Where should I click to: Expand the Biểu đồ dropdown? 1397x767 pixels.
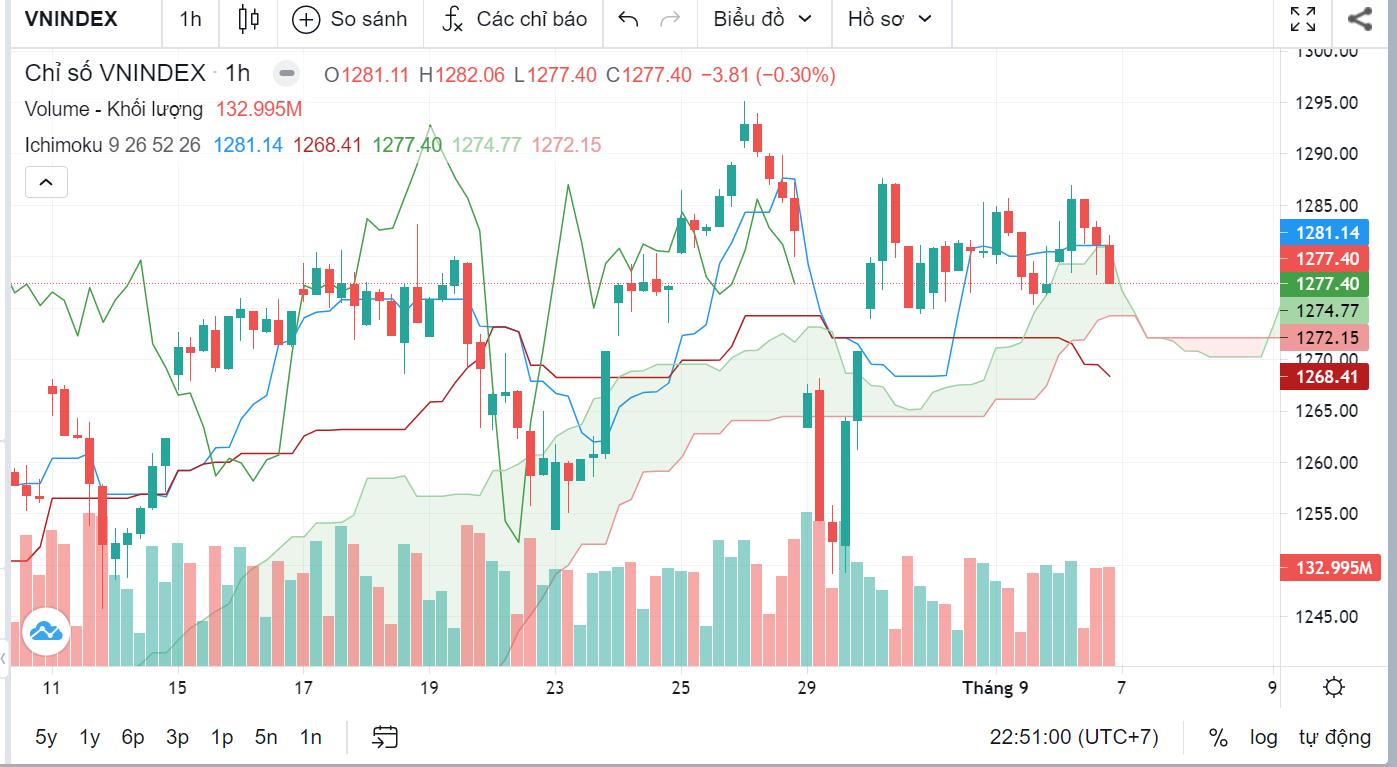[764, 19]
